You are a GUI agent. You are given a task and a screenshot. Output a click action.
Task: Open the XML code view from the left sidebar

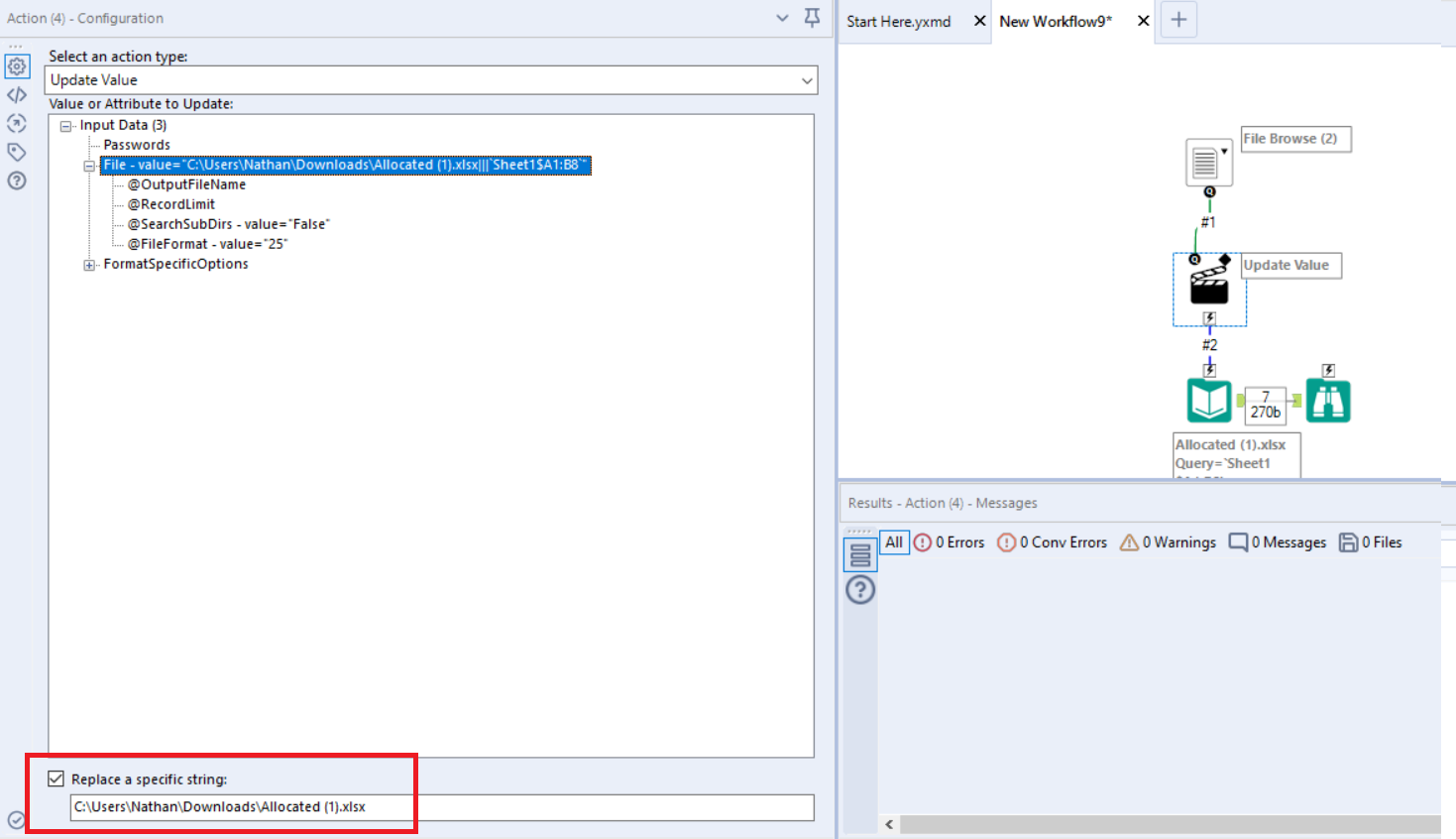pos(17,94)
